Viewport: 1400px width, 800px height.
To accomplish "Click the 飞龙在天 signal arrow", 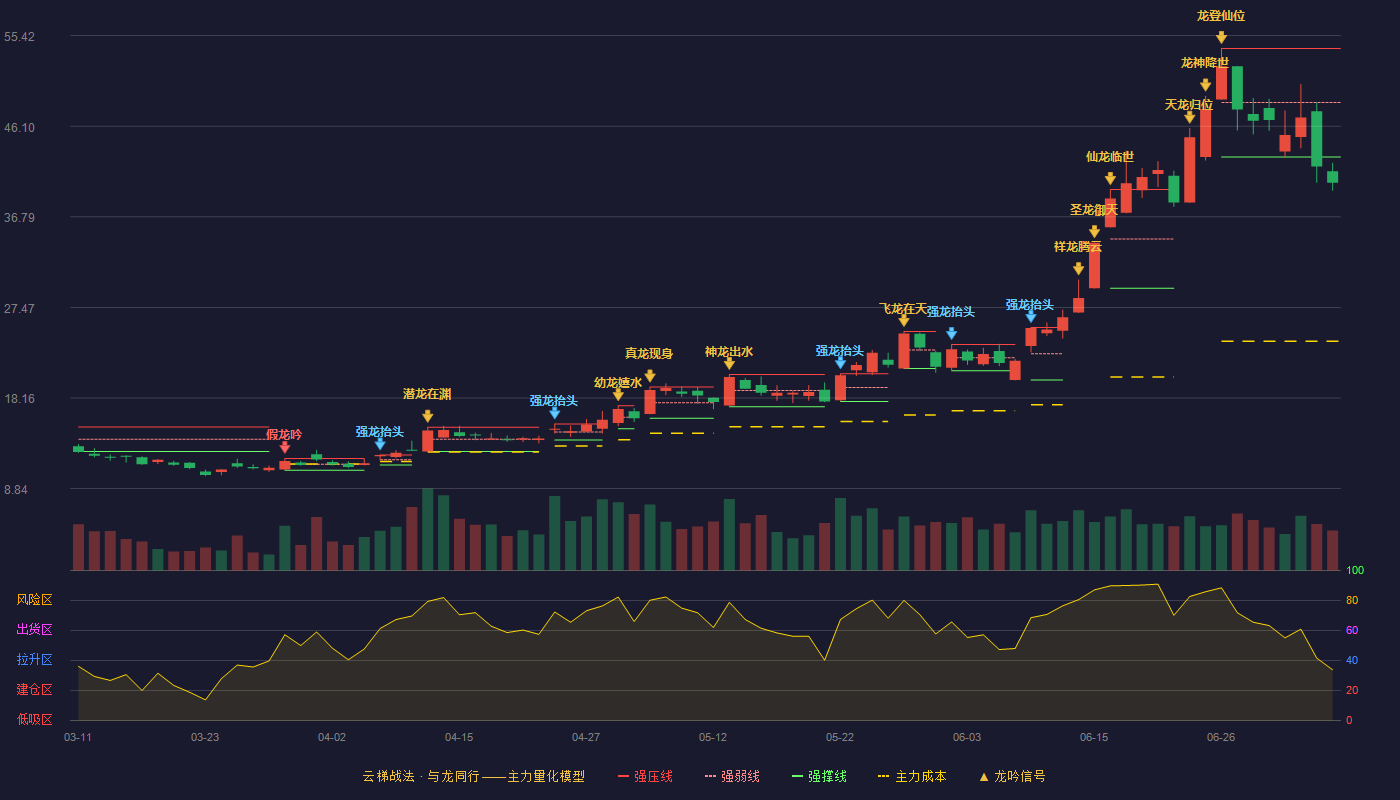I will pyautogui.click(x=904, y=321).
